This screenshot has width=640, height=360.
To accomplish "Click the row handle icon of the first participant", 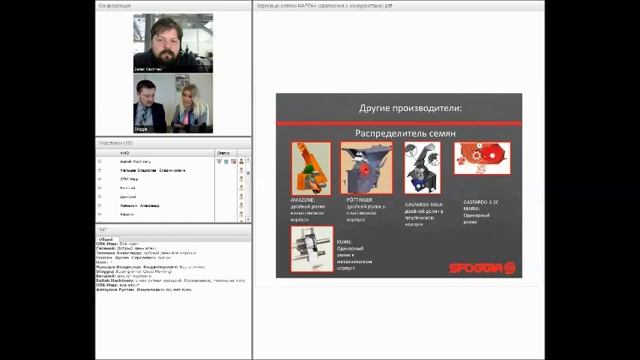I will [x=100, y=162].
